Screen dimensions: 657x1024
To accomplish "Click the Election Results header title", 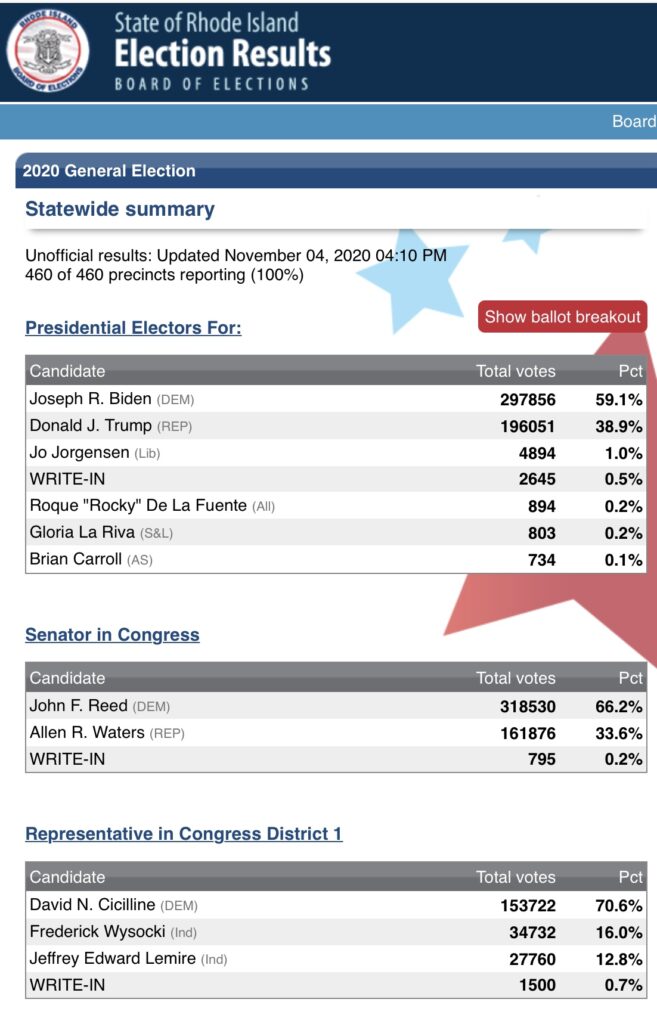I will pos(223,54).
